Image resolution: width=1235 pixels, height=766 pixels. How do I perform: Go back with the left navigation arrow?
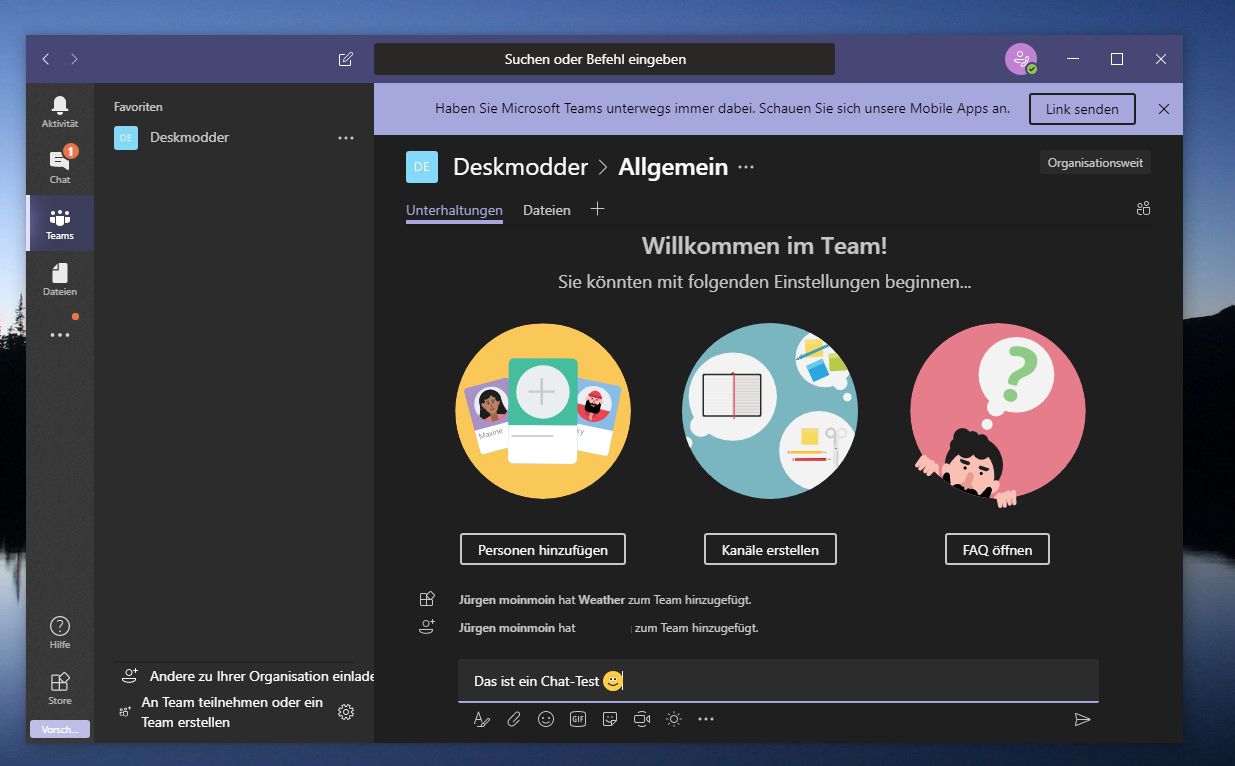point(46,59)
